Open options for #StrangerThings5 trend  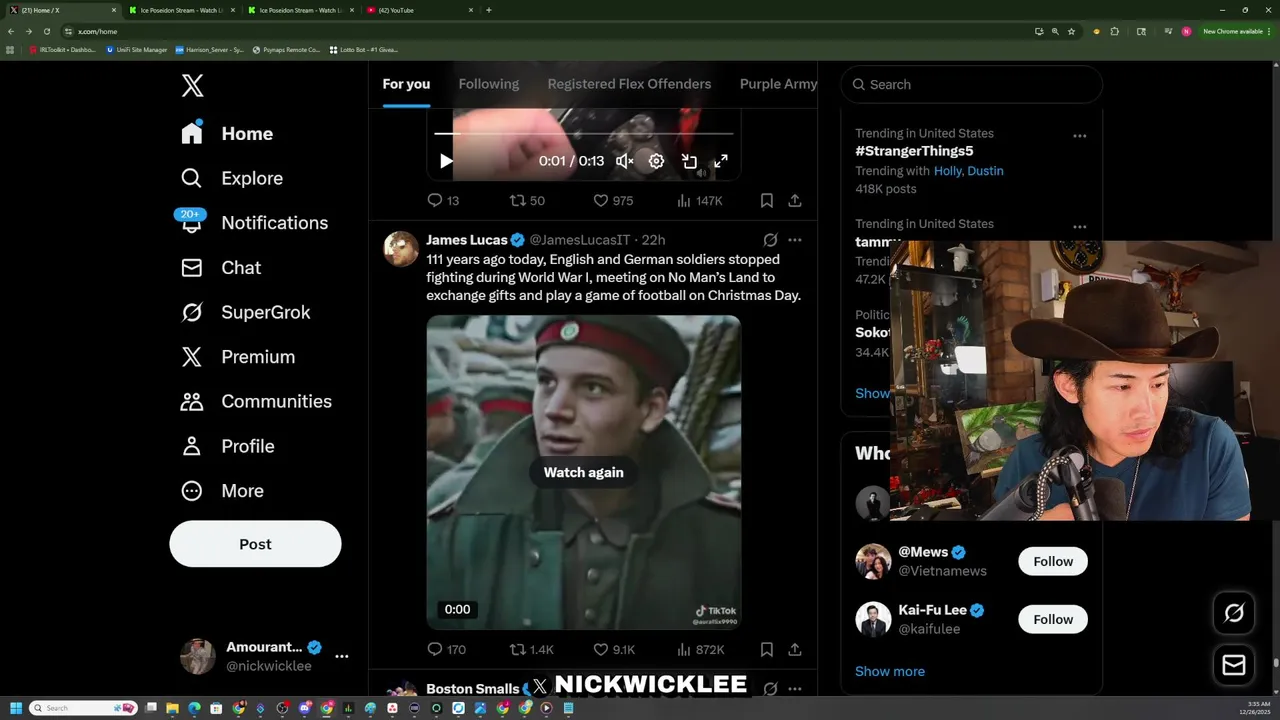(1079, 135)
